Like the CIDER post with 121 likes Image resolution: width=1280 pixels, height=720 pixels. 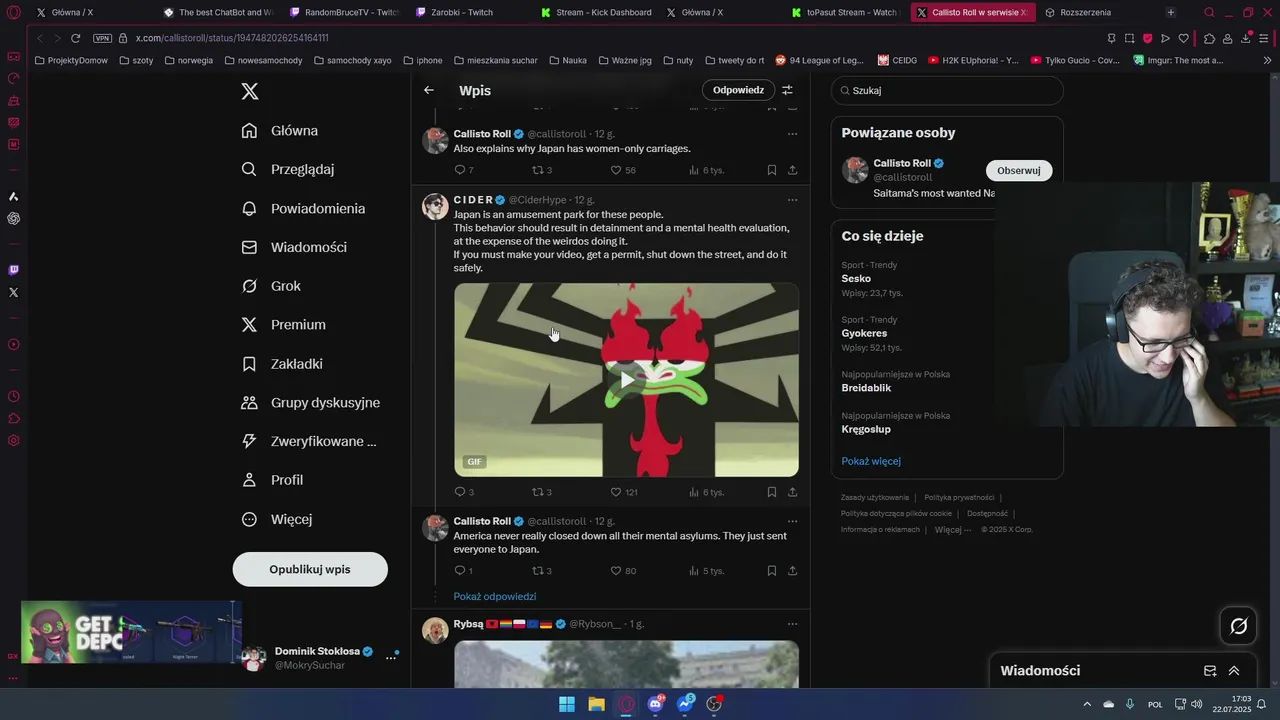click(617, 492)
